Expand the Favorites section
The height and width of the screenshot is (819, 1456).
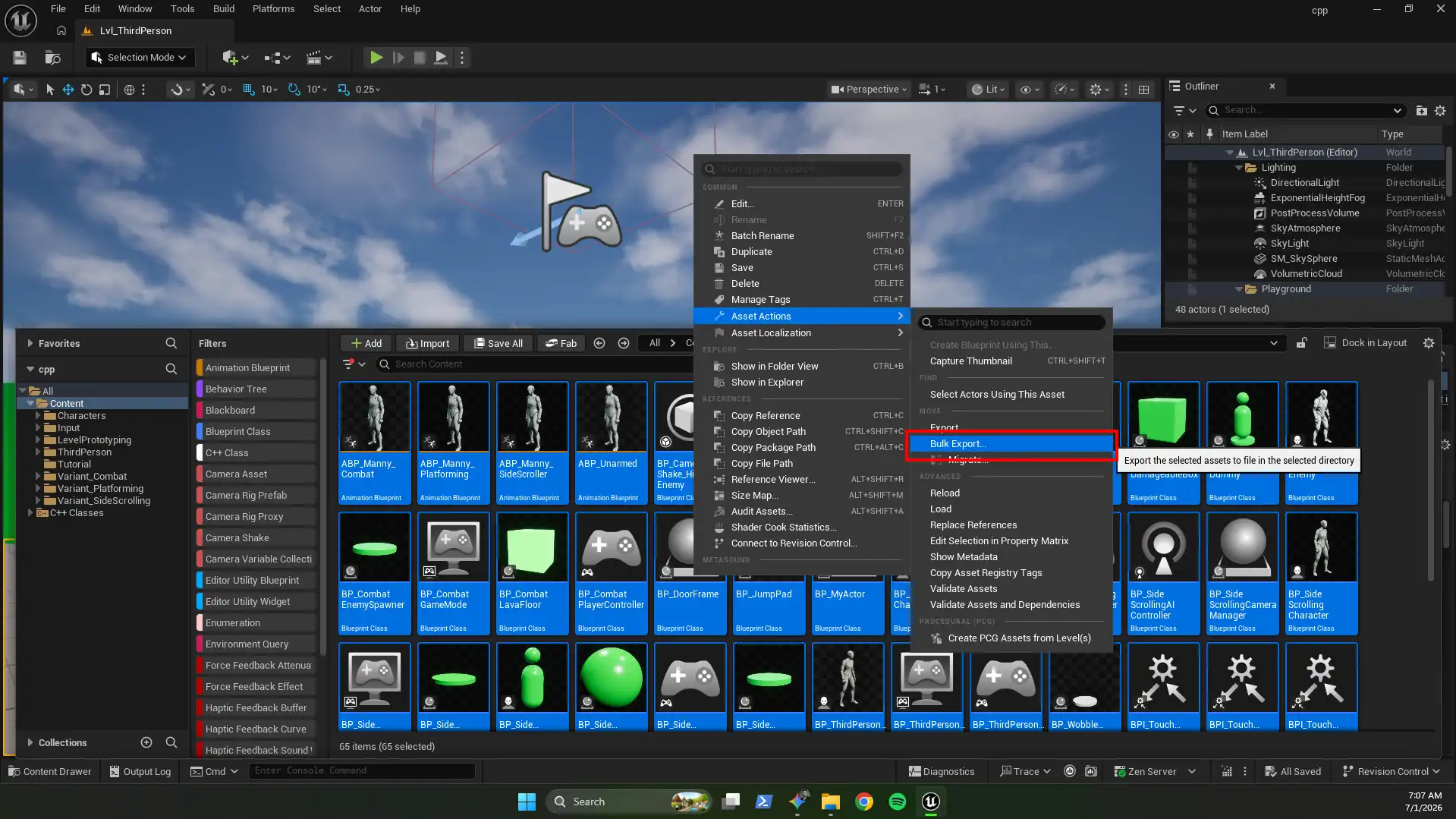click(x=30, y=344)
